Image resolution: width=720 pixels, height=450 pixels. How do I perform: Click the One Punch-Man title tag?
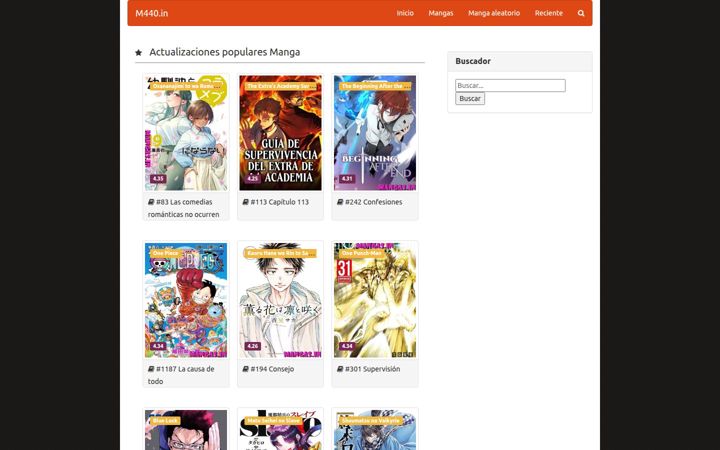362,253
